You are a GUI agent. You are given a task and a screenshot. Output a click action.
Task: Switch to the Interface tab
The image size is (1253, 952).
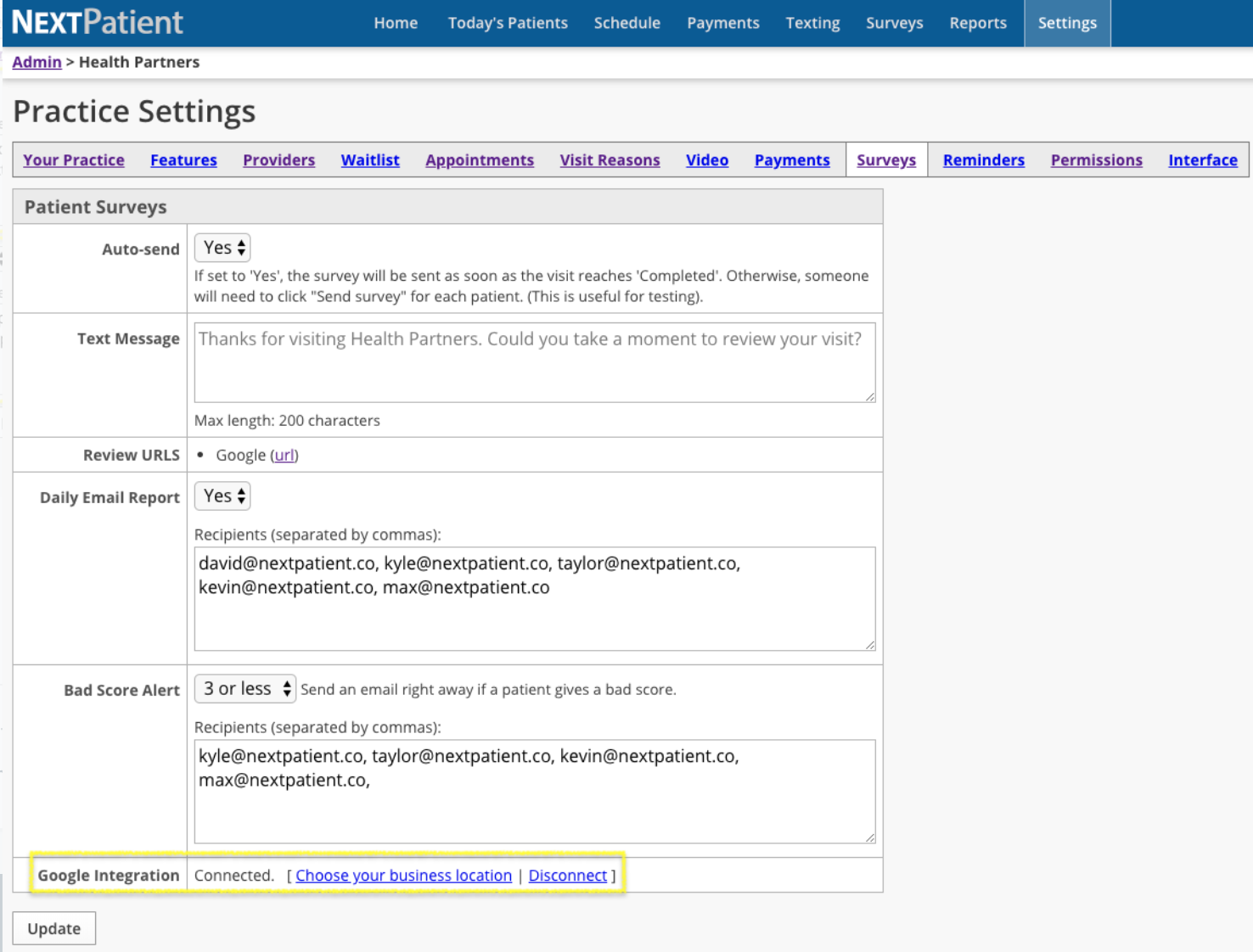(1203, 160)
